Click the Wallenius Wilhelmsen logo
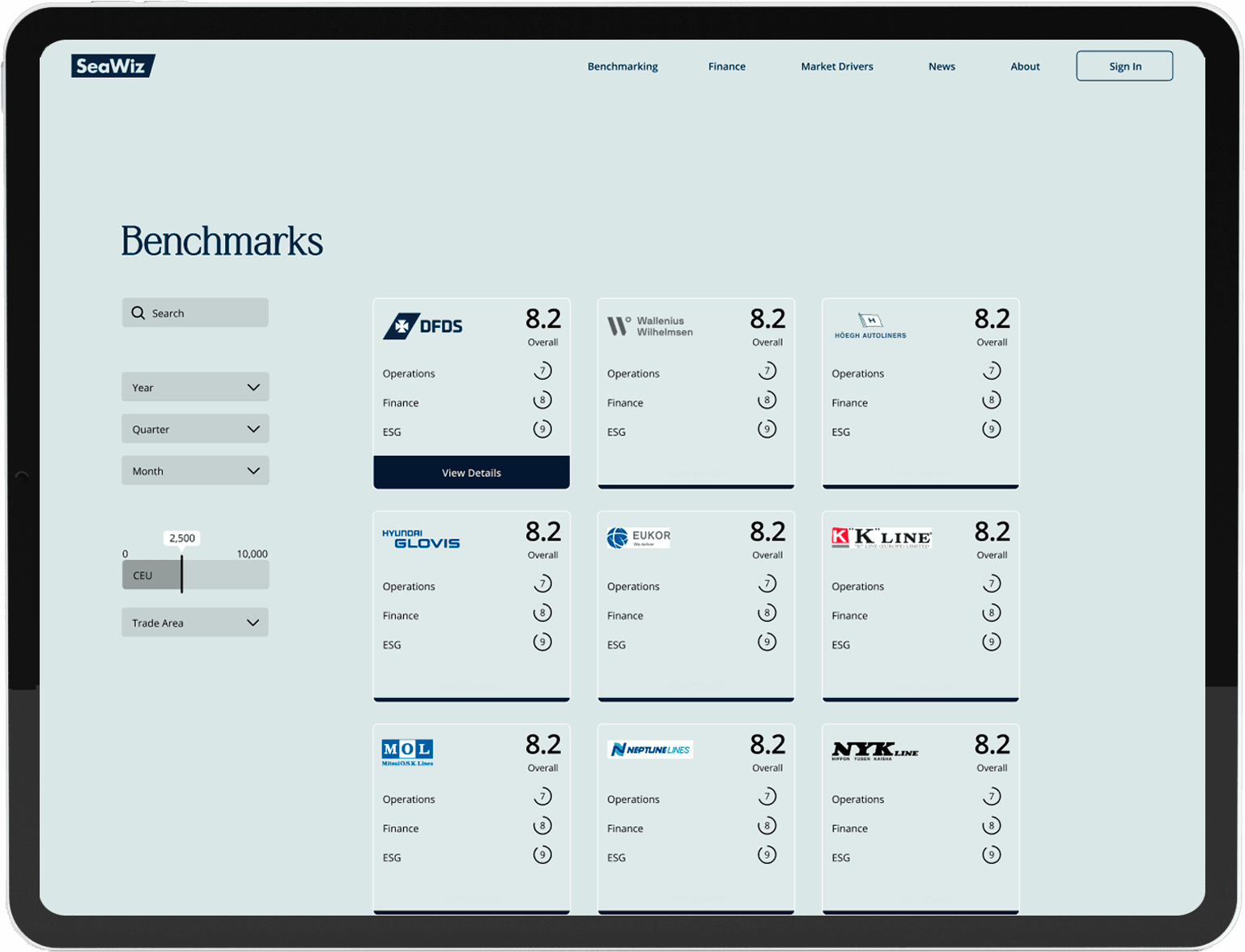 650,326
